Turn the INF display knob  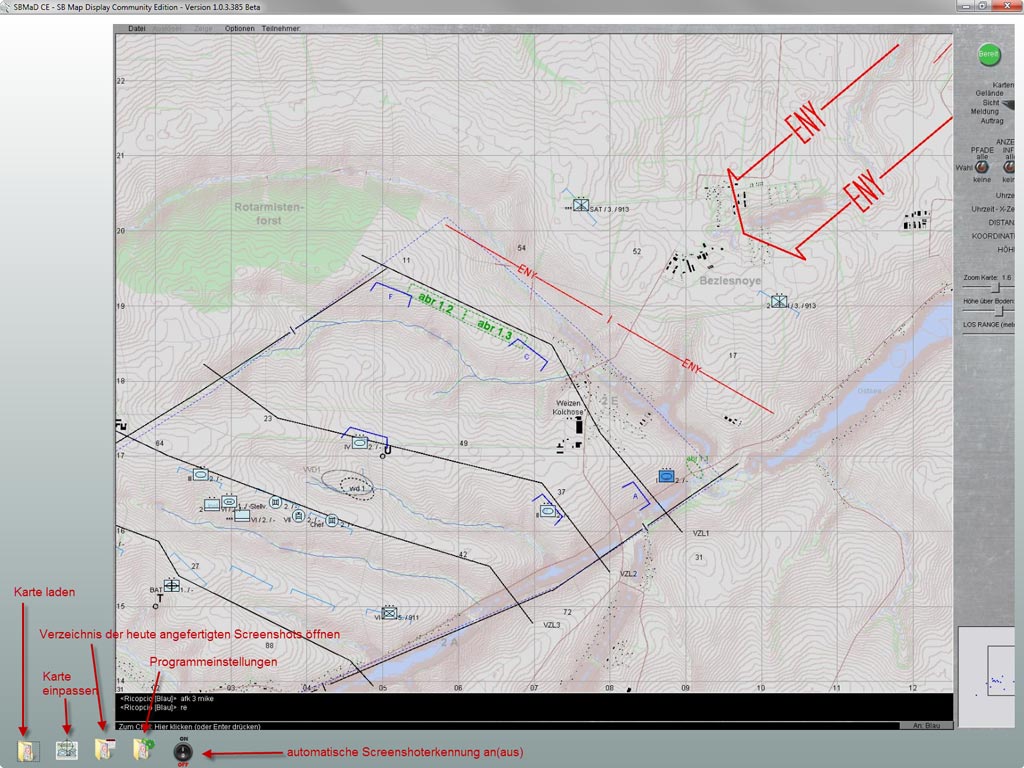coord(1010,168)
